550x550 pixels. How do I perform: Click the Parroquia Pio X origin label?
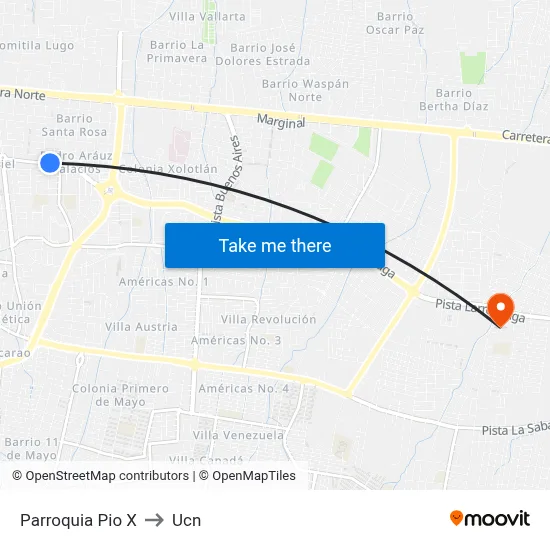click(78, 520)
